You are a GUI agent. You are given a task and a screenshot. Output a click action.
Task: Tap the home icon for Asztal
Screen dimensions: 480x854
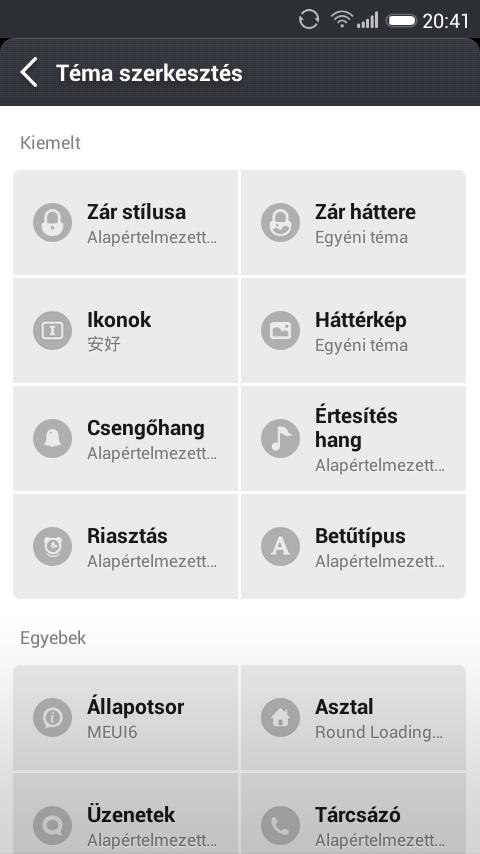pyautogui.click(x=281, y=718)
